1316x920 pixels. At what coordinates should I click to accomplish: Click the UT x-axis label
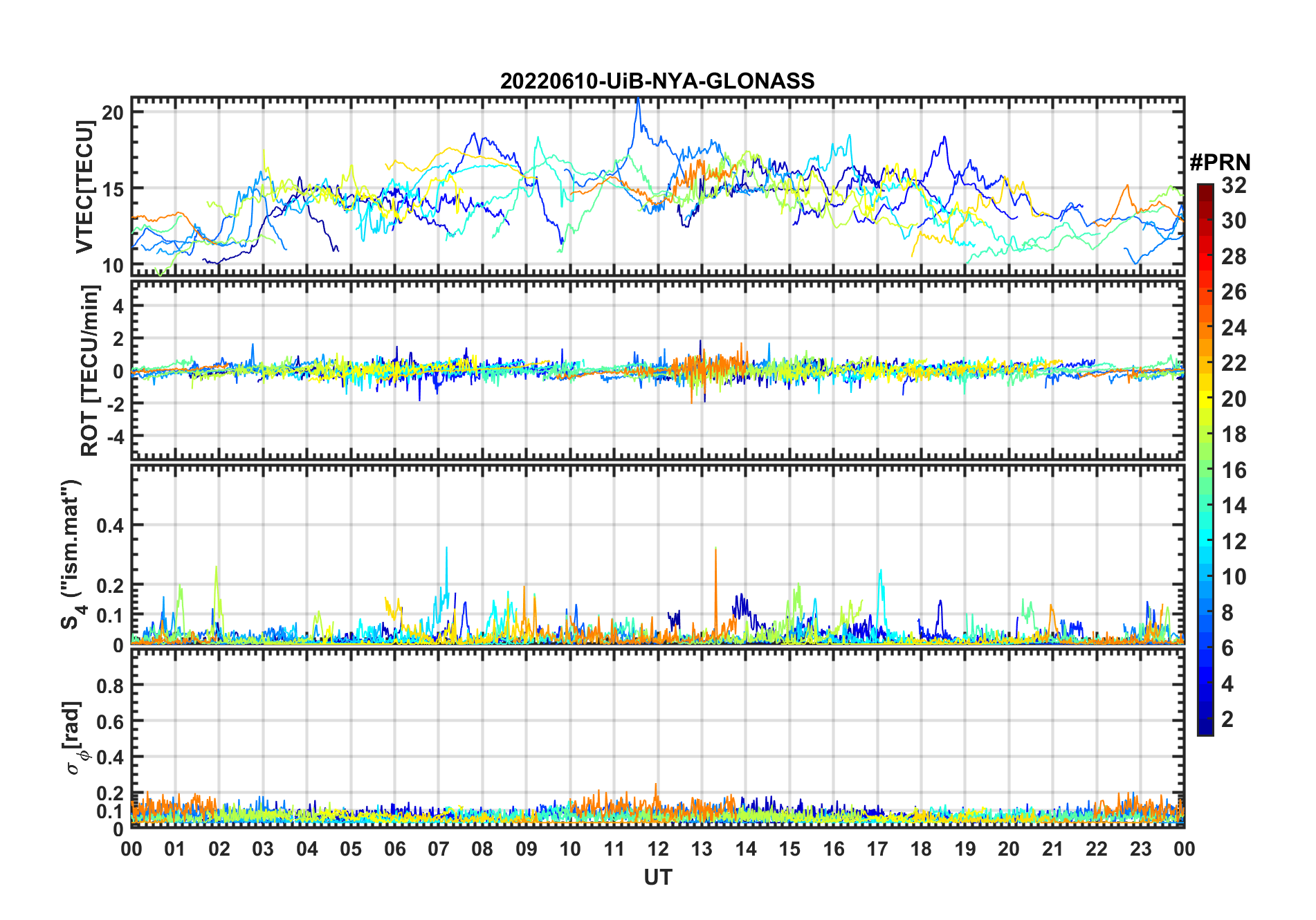click(x=657, y=877)
